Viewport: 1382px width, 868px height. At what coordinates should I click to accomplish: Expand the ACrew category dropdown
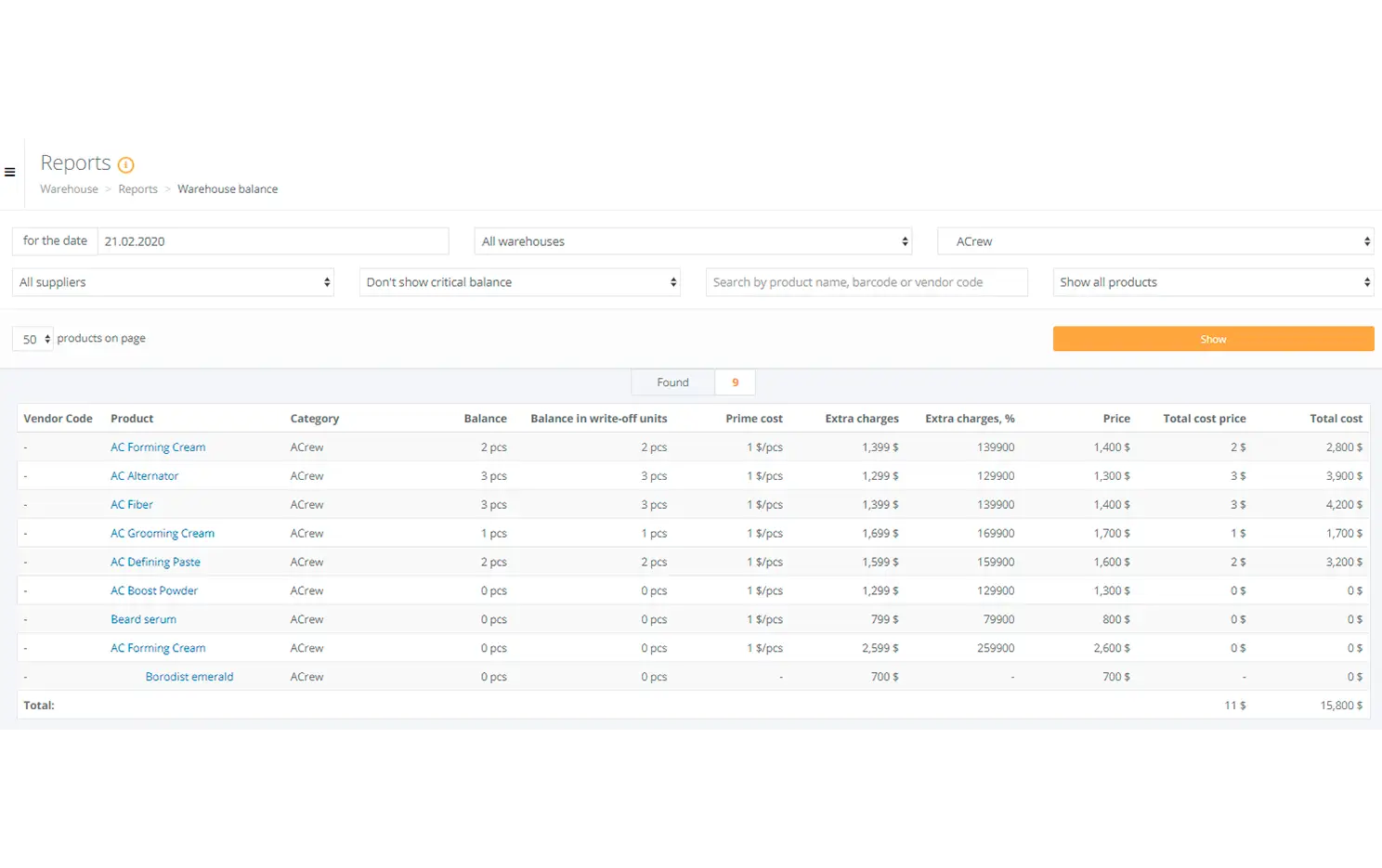(x=1155, y=241)
